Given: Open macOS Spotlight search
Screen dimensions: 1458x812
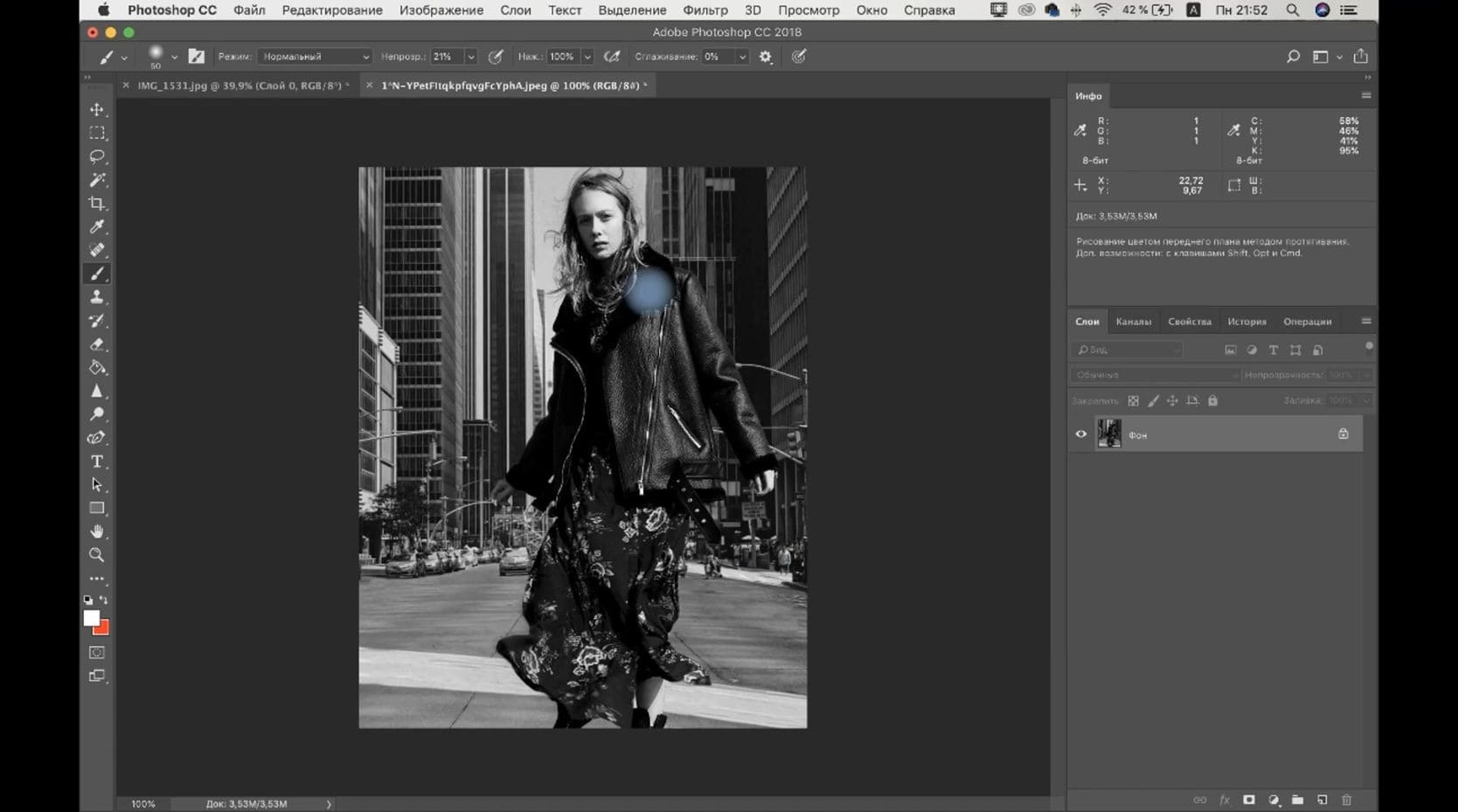Looking at the screenshot, I should pyautogui.click(x=1293, y=10).
